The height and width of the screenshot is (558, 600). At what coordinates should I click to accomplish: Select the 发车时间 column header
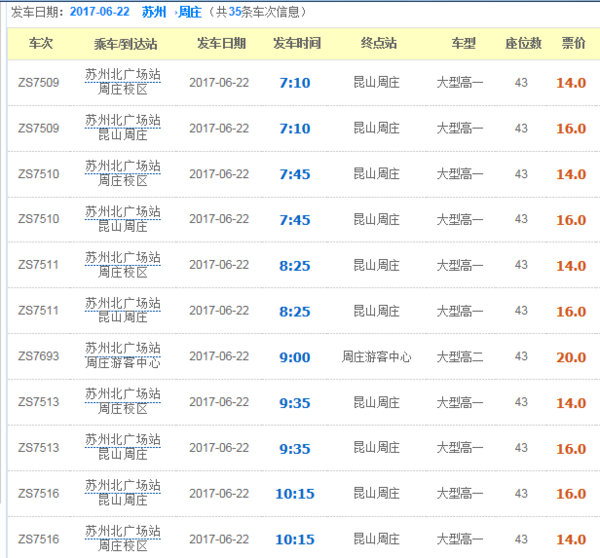296,43
